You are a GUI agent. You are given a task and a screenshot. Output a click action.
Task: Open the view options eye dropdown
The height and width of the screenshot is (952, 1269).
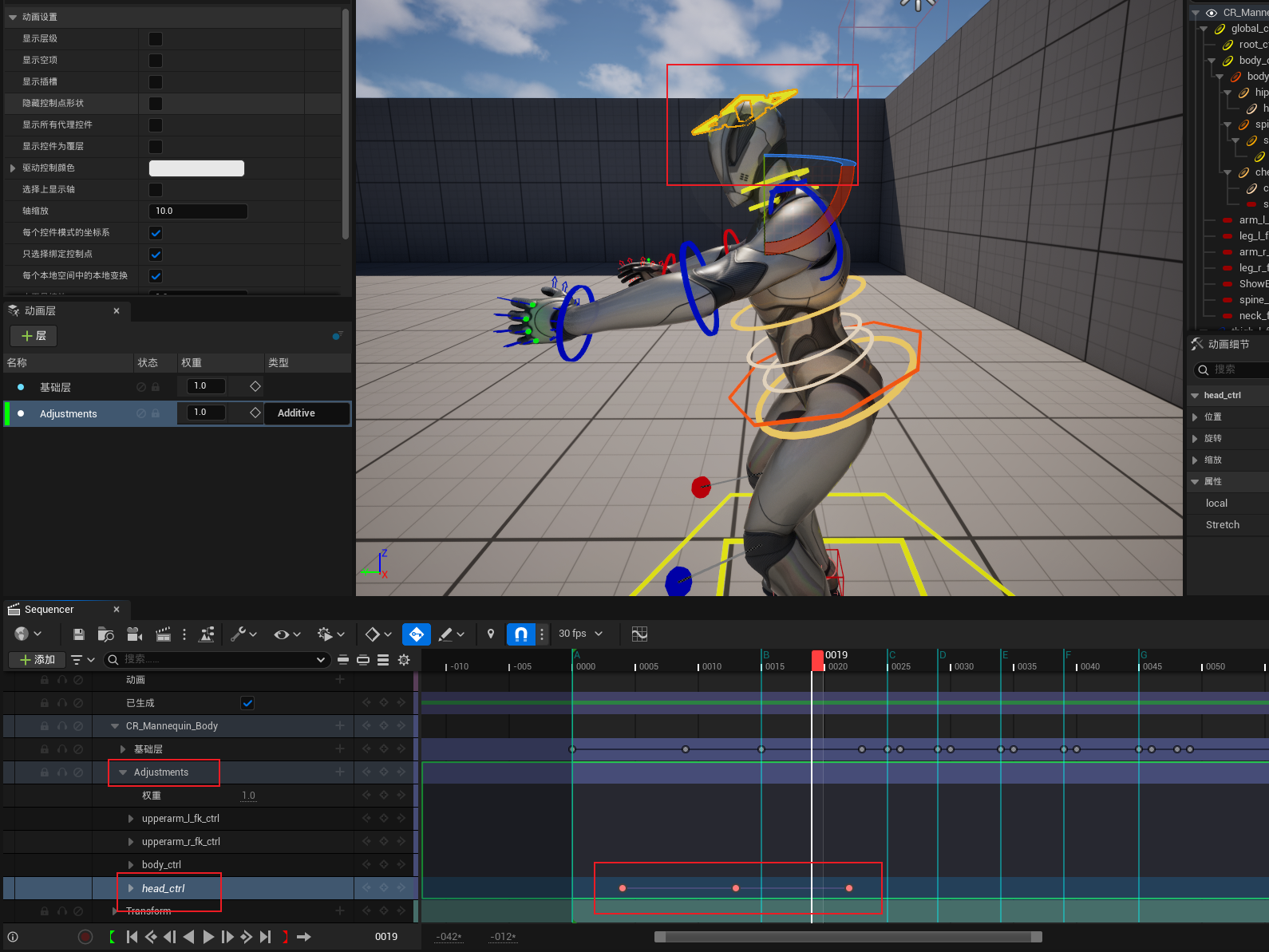pos(287,634)
